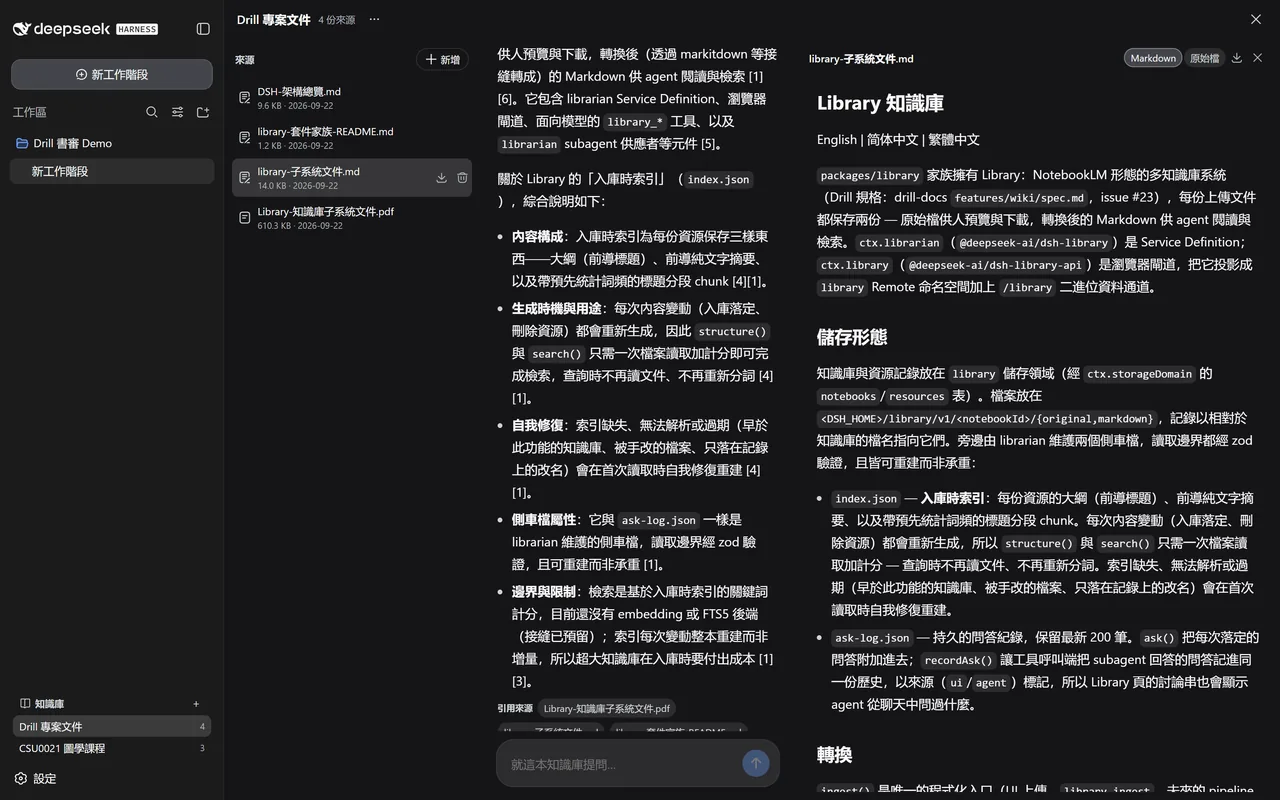Screen dimensions: 1280x800
Task: Click the ask-log.json code in preview list
Action: pos(872,638)
